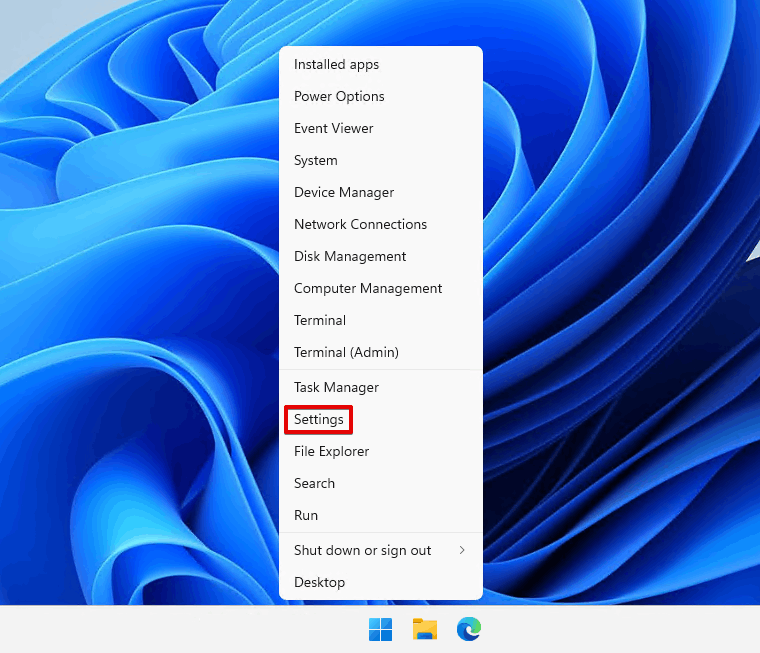This screenshot has height=653, width=760.
Task: Select Settings in the context menu
Action: coord(380,419)
